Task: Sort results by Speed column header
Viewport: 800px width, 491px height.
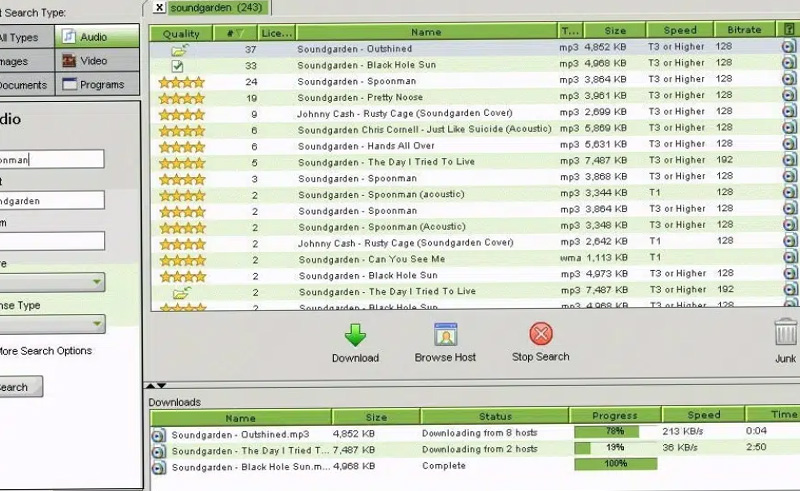Action: click(680, 30)
